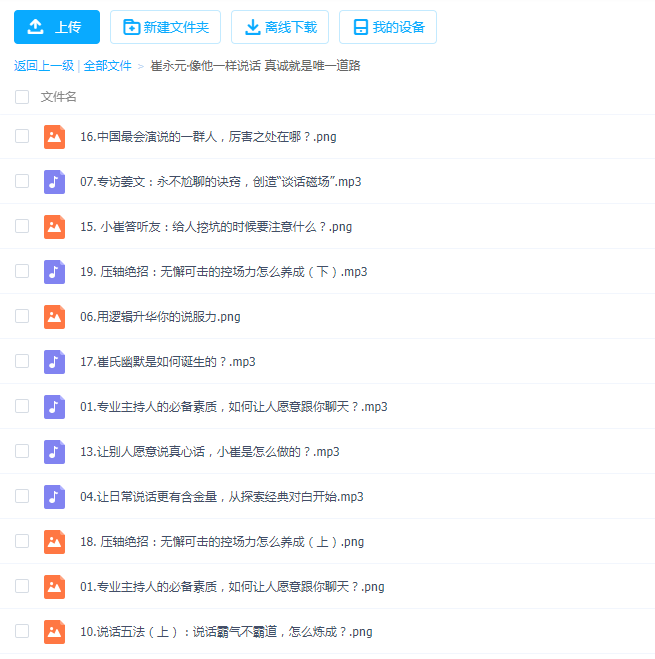Go back via 返回上一级 link
This screenshot has width=655, height=659.
point(44,66)
